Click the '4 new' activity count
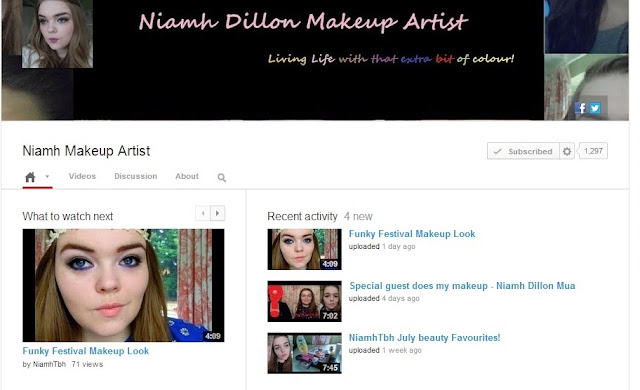The height and width of the screenshot is (390, 640). point(358,216)
